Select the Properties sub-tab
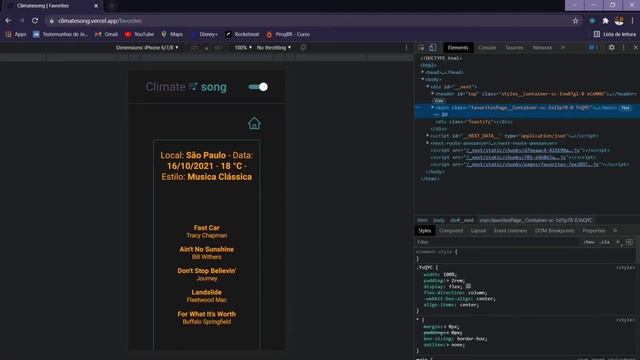 (594, 231)
